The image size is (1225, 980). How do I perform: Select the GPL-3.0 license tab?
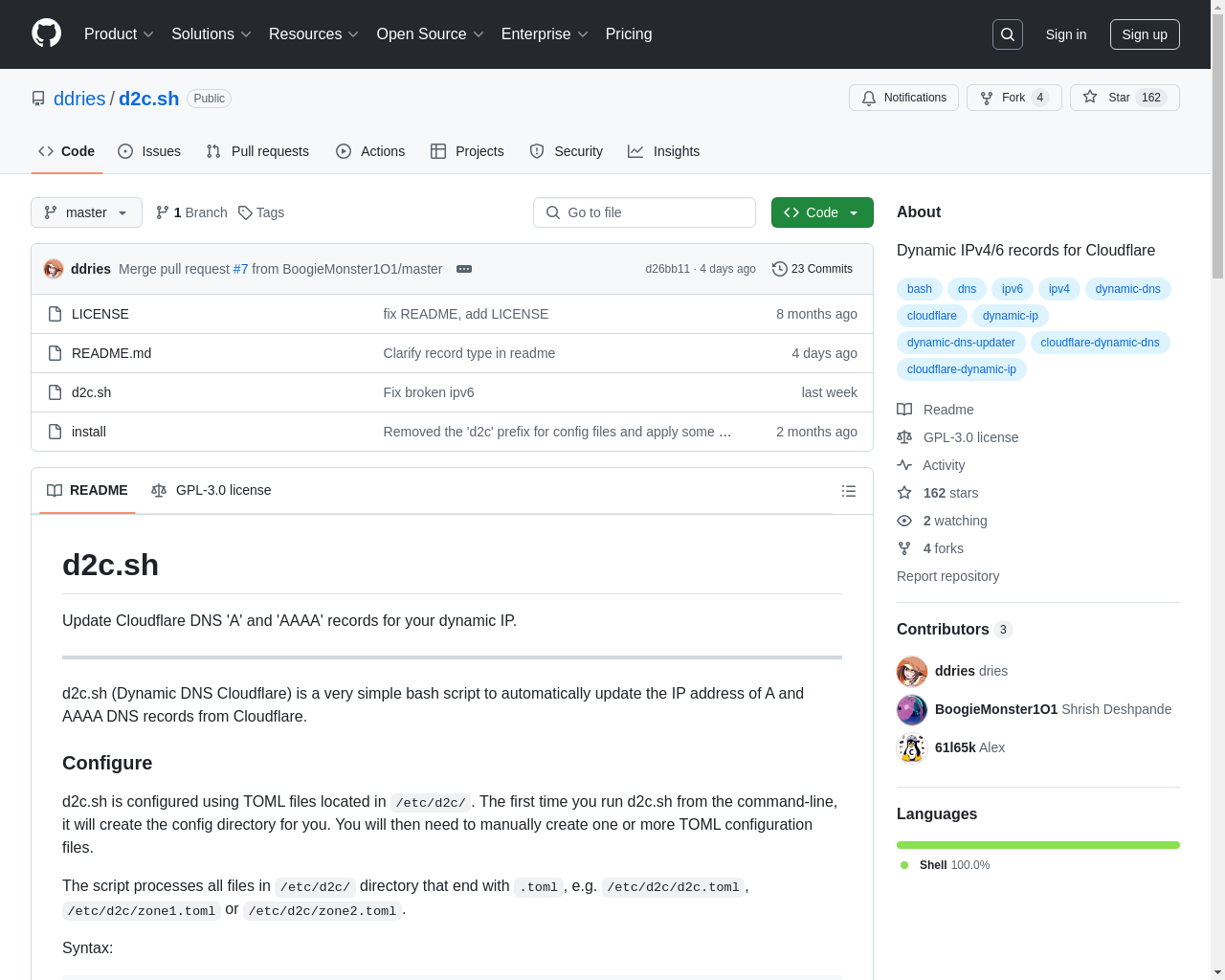(212, 490)
